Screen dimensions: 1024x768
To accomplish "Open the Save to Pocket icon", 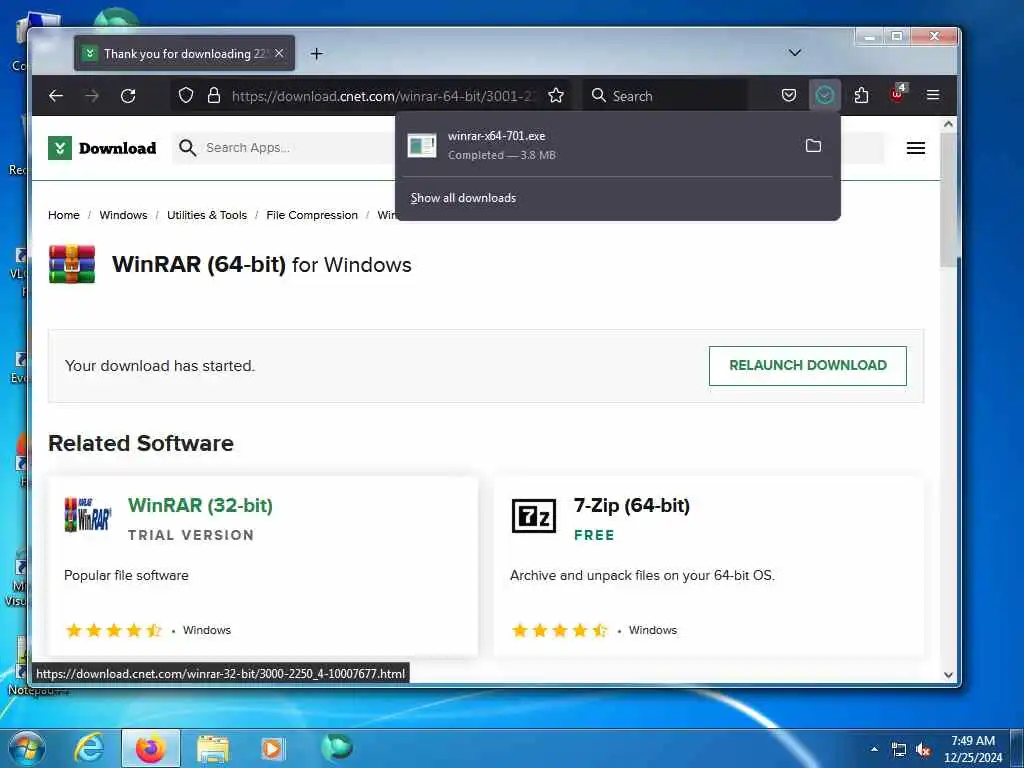I will pyautogui.click(x=789, y=96).
